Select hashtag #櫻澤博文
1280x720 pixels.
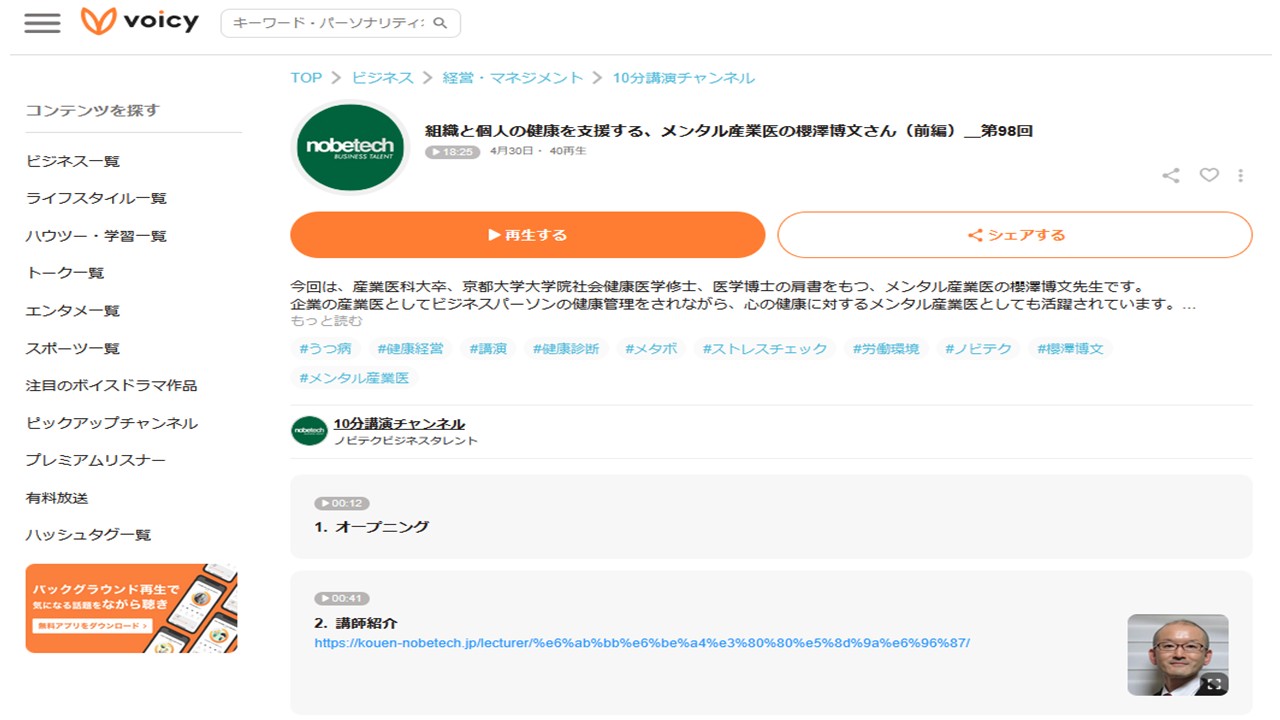[1071, 349]
